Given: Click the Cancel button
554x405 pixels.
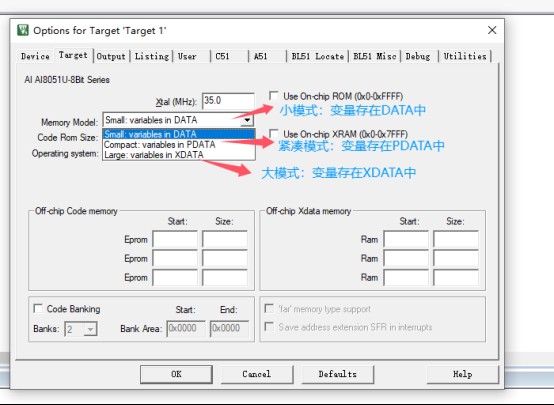Looking at the screenshot, I should pyautogui.click(x=257, y=374).
